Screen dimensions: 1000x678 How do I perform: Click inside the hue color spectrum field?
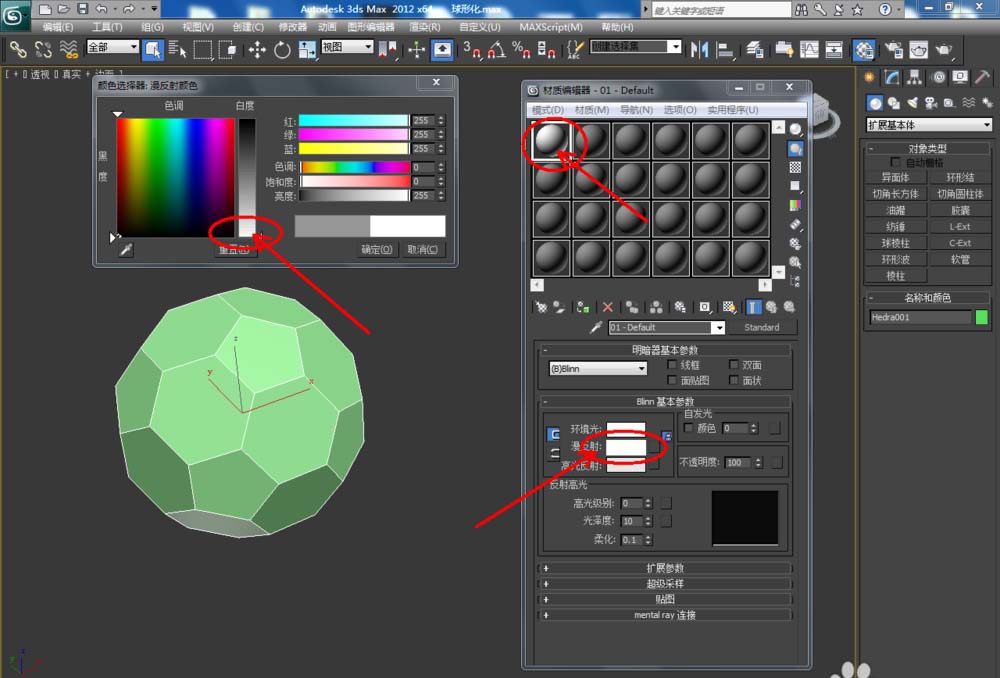click(175, 177)
